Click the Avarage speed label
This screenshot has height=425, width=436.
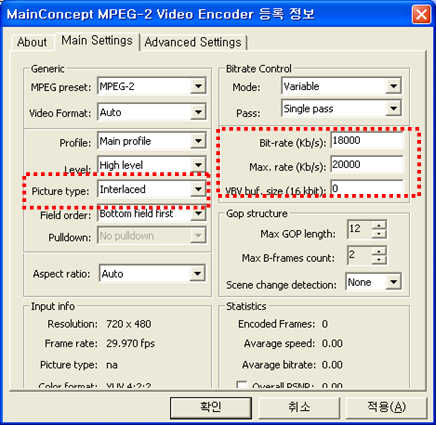tap(279, 343)
